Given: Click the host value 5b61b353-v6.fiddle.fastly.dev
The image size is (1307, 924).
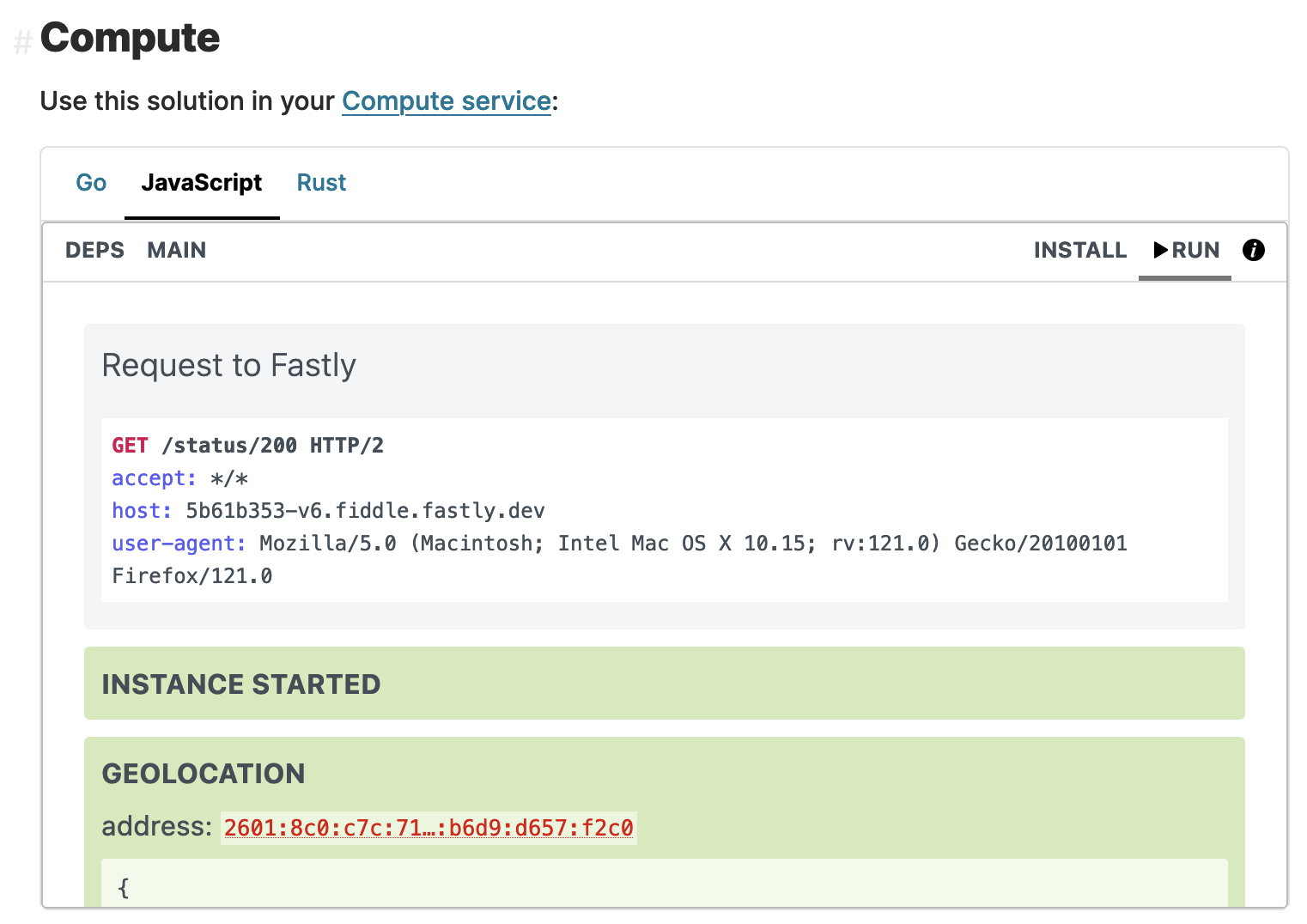Looking at the screenshot, I should click(x=365, y=510).
